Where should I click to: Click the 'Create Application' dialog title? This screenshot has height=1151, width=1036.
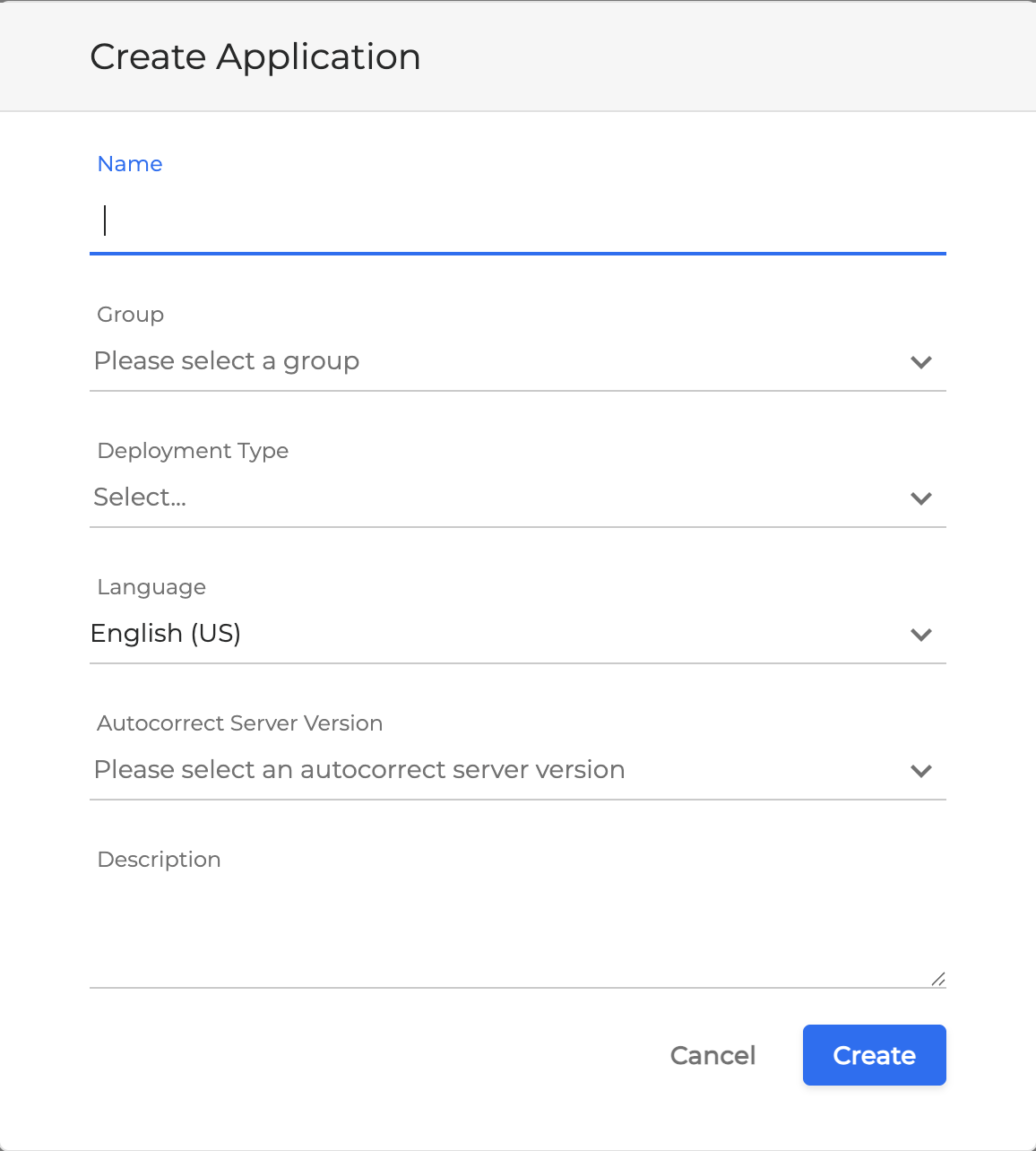click(x=255, y=57)
